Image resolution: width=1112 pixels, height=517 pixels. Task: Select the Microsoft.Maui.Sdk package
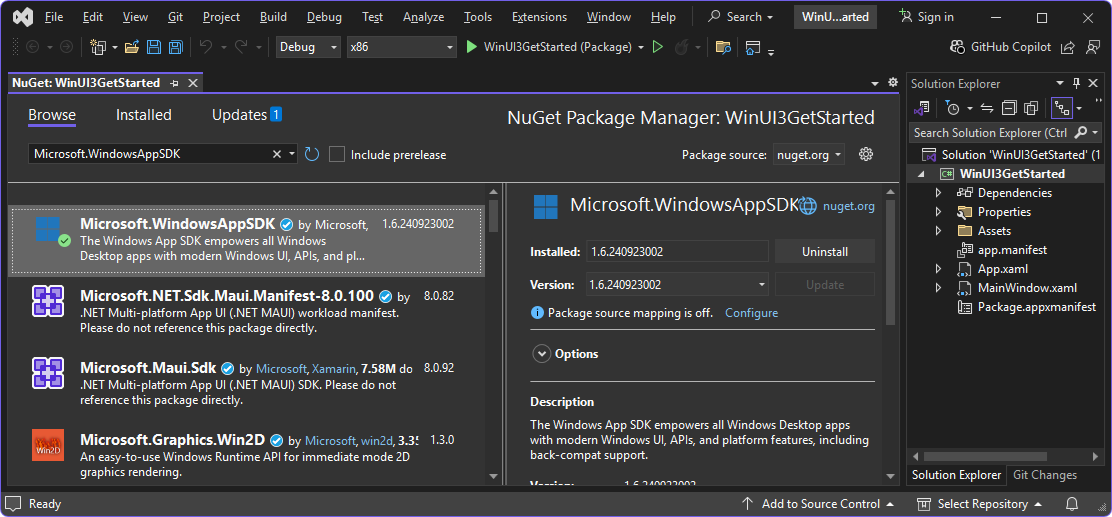coord(246,384)
